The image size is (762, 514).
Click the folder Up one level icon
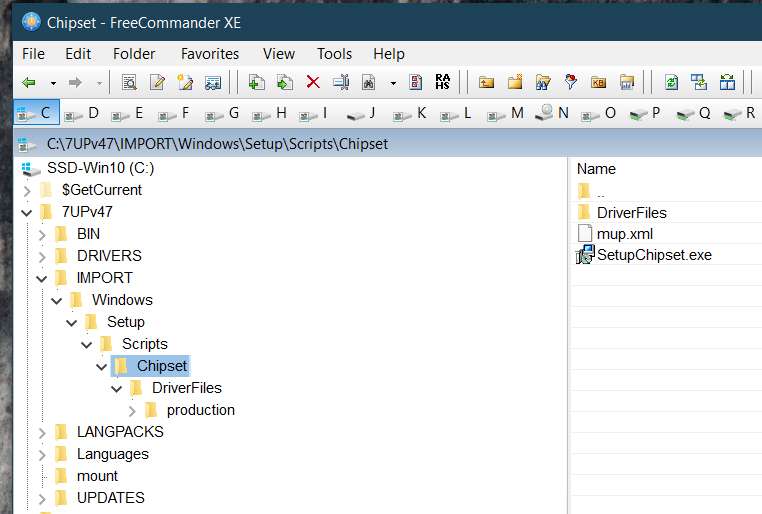click(x=486, y=82)
